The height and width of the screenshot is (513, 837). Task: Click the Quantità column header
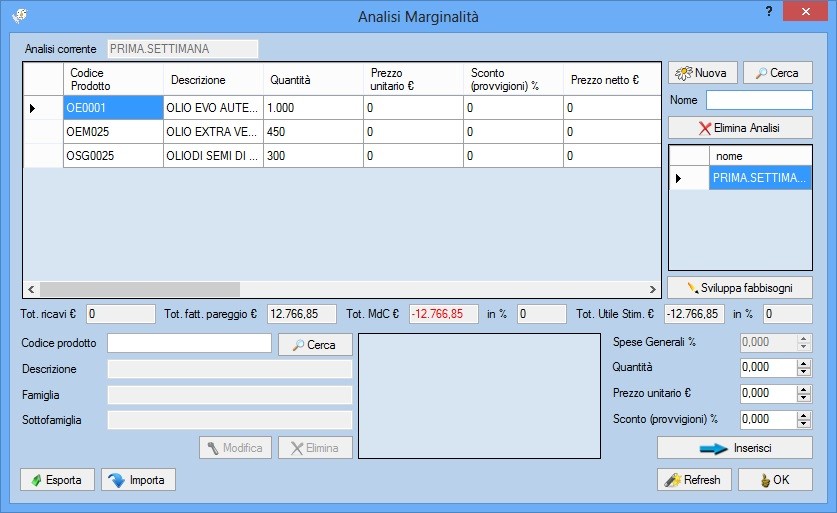[x=312, y=80]
